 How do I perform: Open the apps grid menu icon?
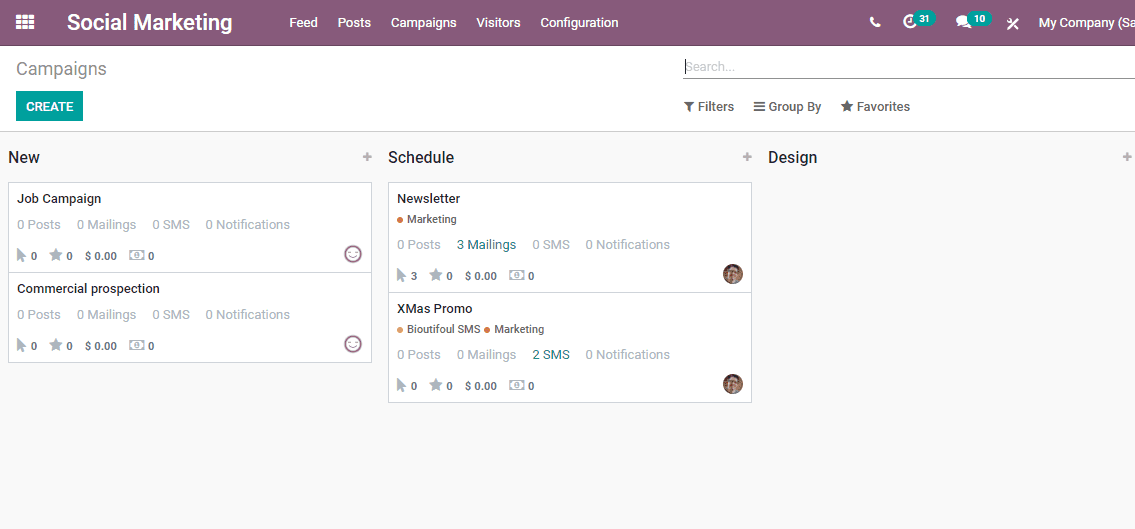point(25,22)
